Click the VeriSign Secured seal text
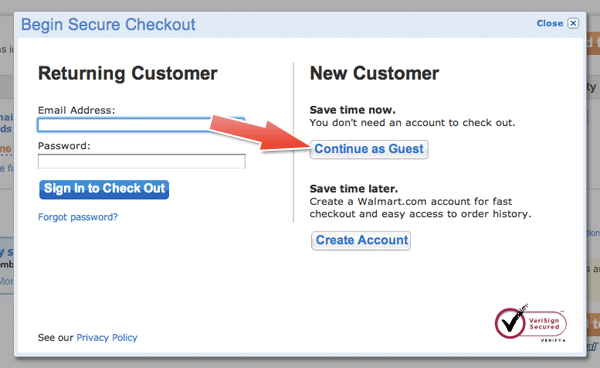Image resolution: width=600 pixels, height=368 pixels. (544, 324)
